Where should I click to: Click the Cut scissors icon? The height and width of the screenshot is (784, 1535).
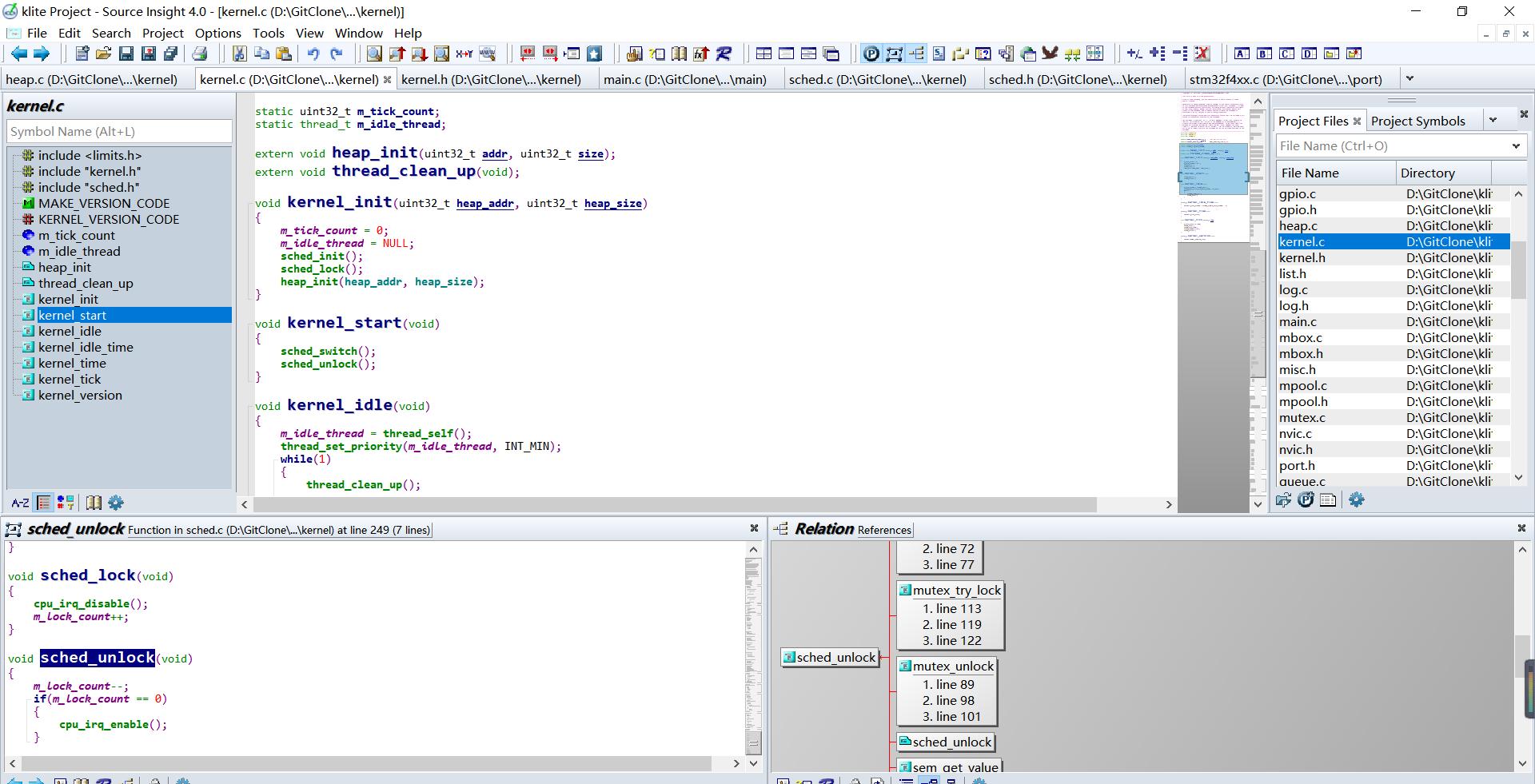(x=239, y=54)
